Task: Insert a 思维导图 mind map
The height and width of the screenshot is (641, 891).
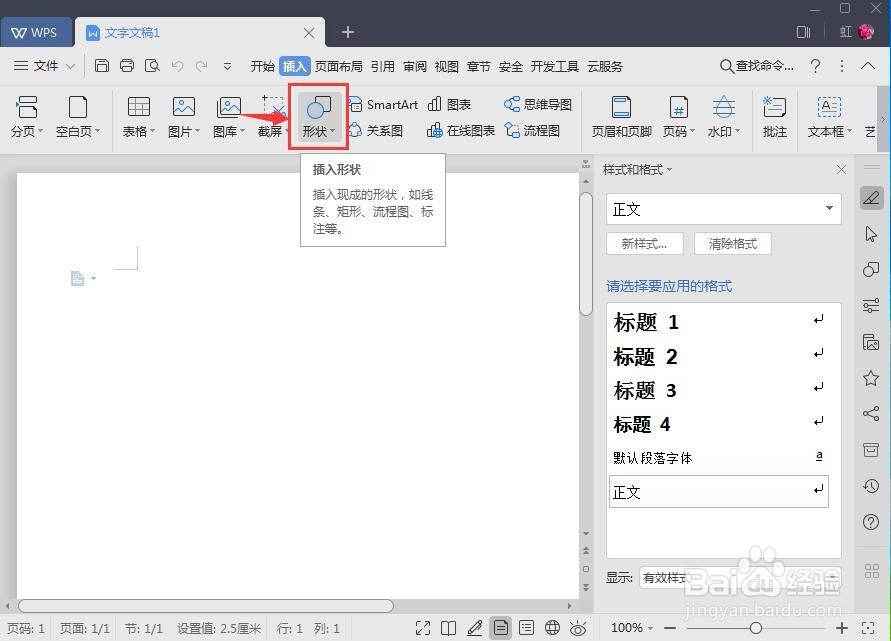Action: [538, 105]
